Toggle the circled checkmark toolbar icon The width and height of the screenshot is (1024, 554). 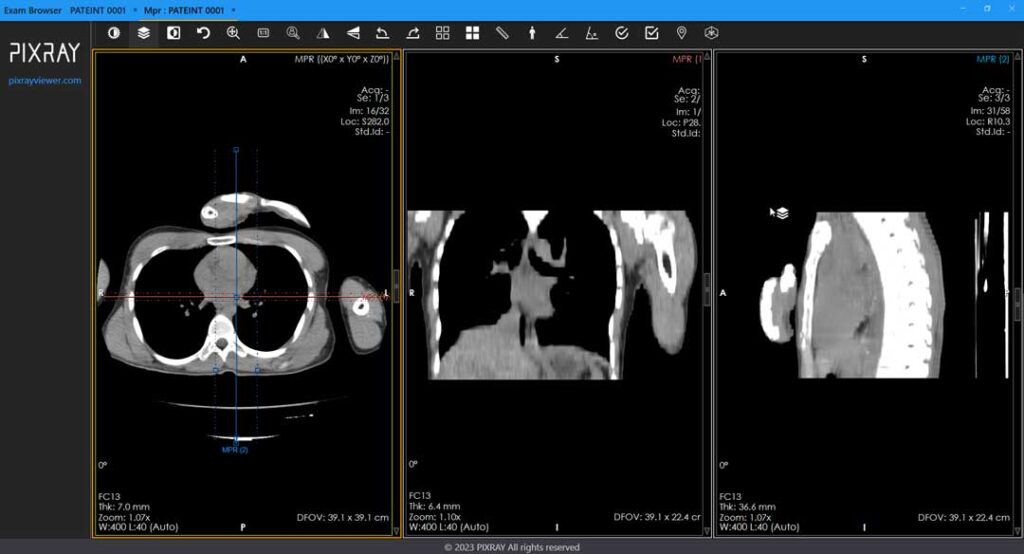[x=622, y=33]
